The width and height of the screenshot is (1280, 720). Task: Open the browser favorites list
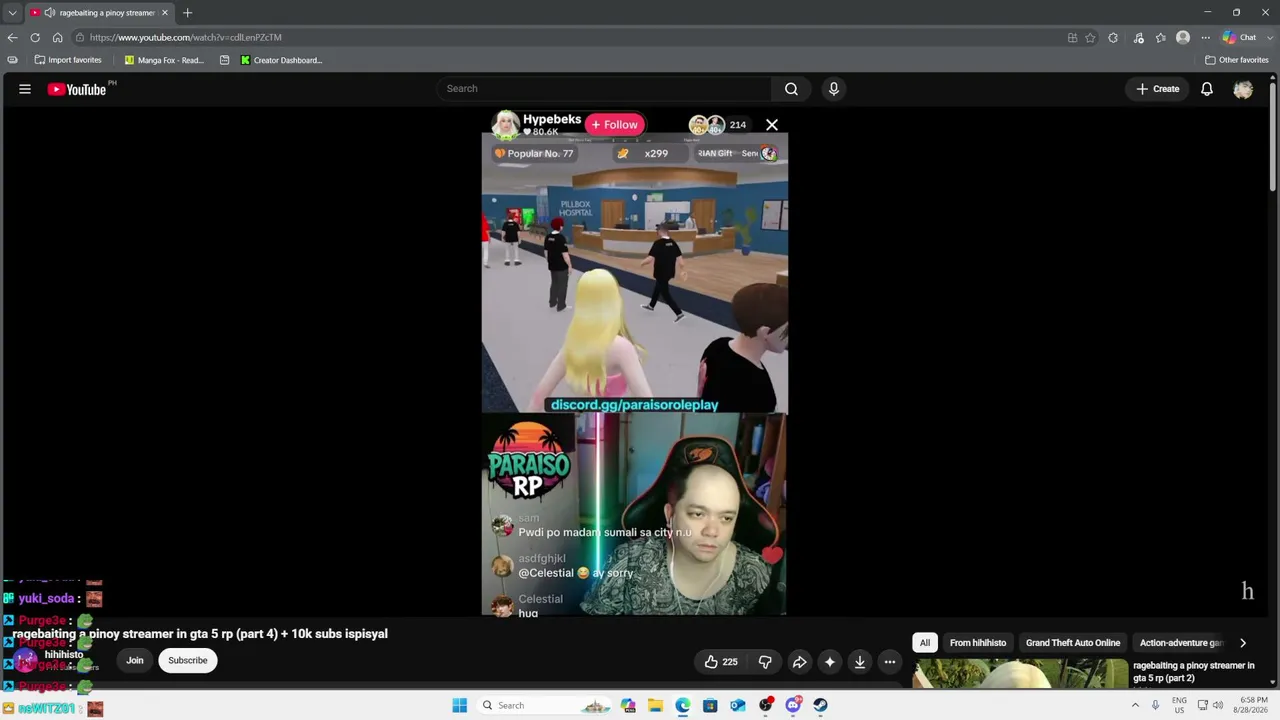pyautogui.click(x=1160, y=37)
